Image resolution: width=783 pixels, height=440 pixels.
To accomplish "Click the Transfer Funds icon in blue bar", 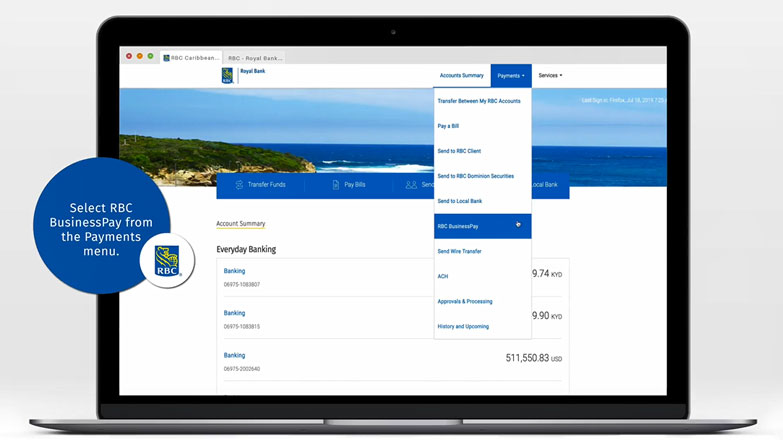I will (239, 185).
